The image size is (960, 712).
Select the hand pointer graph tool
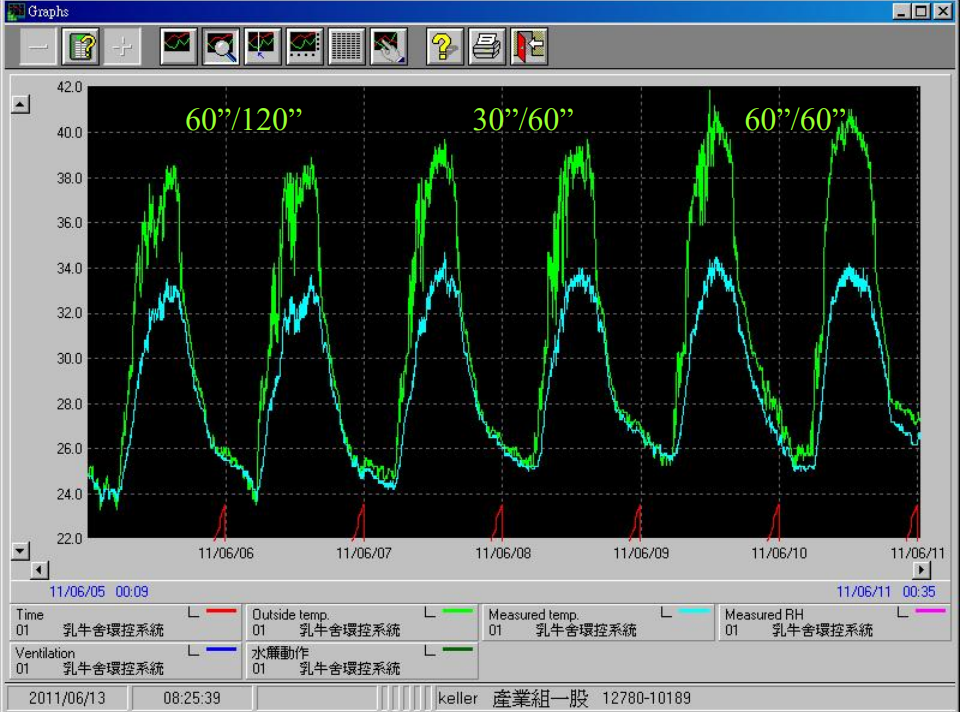point(389,46)
